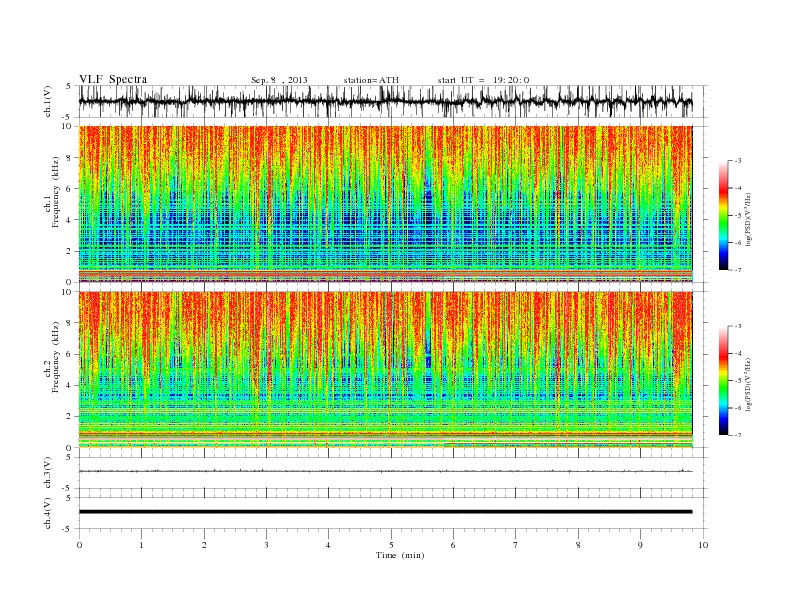
Task: Click the thick ch.4 waveform trace
Action: 386,512
